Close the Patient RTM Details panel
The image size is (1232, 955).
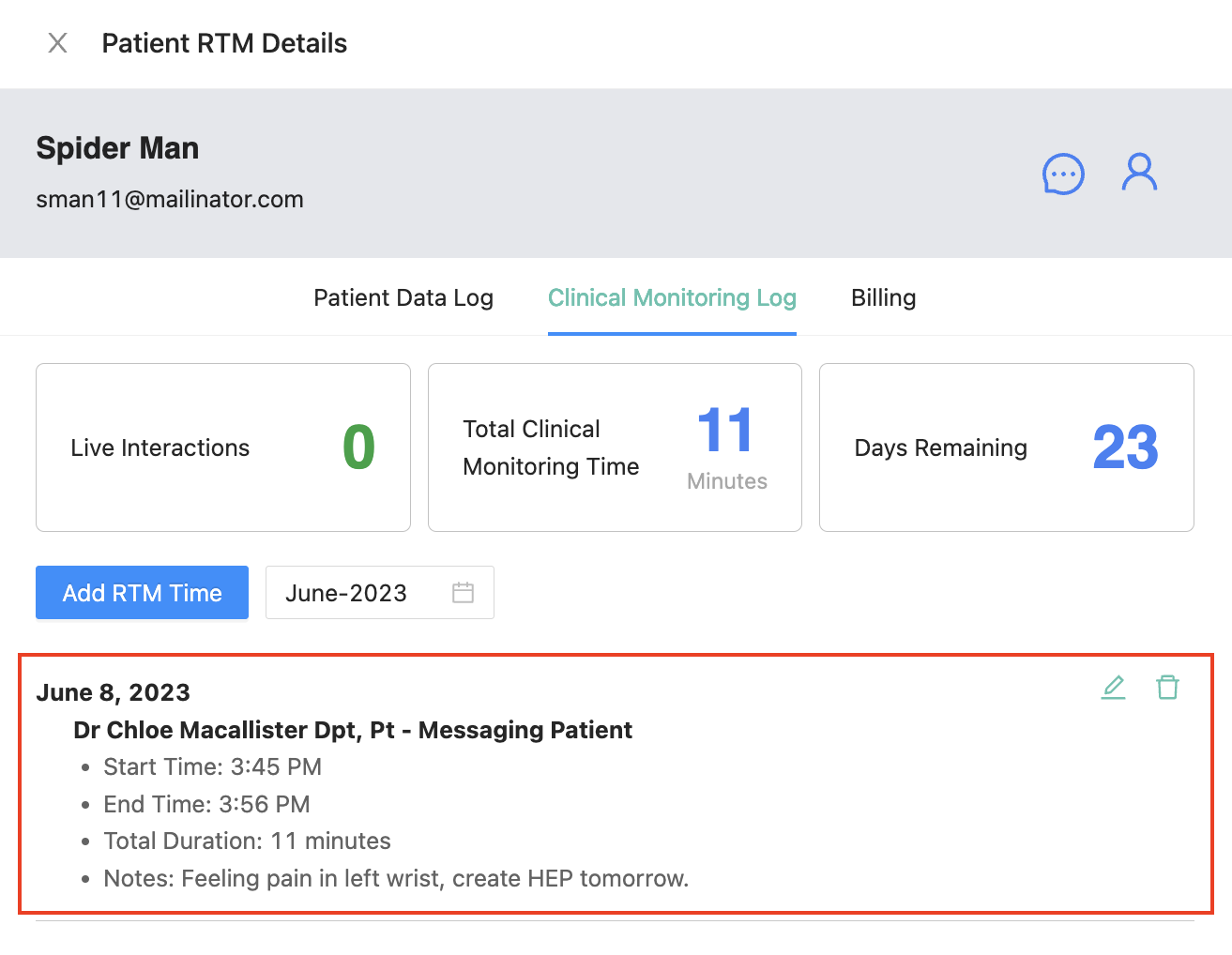pyautogui.click(x=57, y=43)
